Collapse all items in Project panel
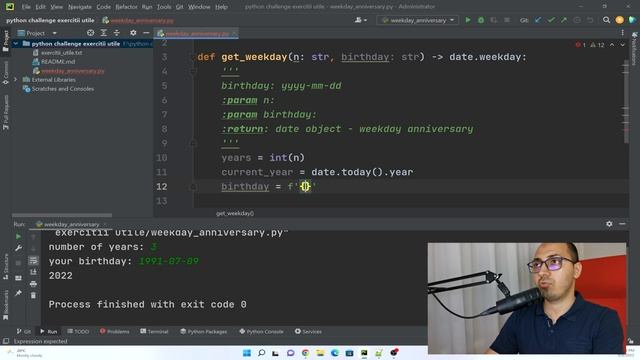The height and width of the screenshot is (360, 640). point(117,33)
